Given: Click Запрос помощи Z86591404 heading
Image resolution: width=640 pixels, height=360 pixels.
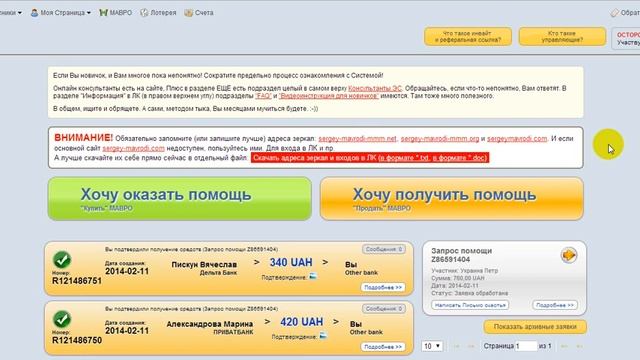Looking at the screenshot, I should [x=461, y=255].
